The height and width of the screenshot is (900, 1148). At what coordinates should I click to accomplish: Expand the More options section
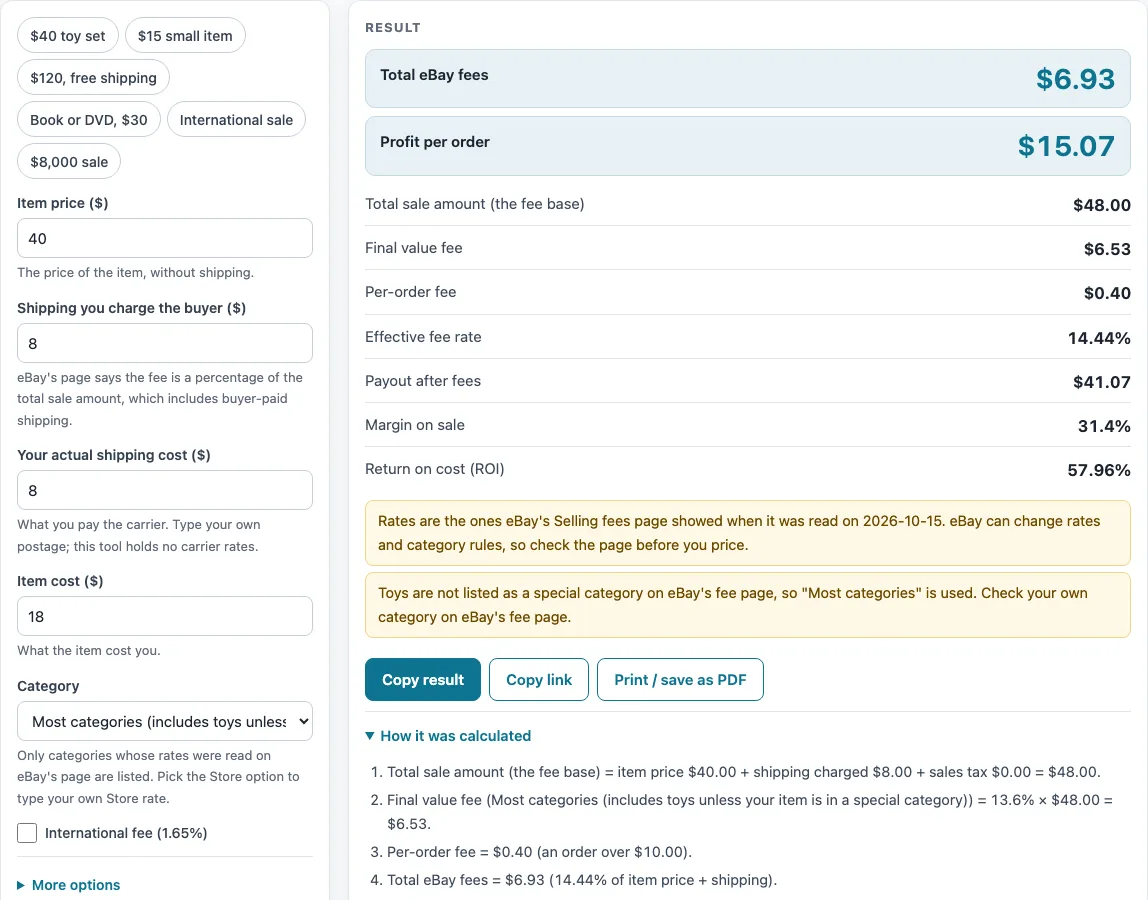(x=69, y=885)
